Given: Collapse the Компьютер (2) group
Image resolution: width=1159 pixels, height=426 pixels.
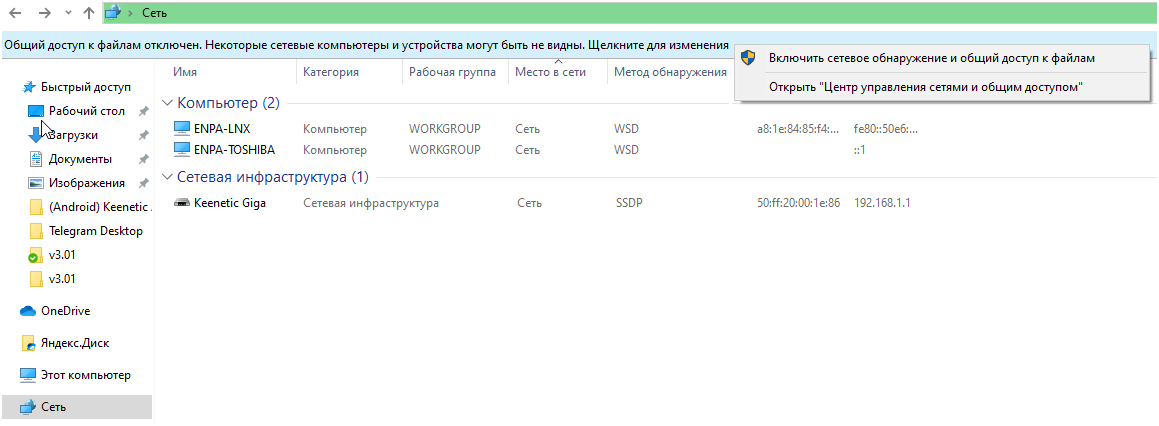Looking at the screenshot, I should [x=166, y=103].
